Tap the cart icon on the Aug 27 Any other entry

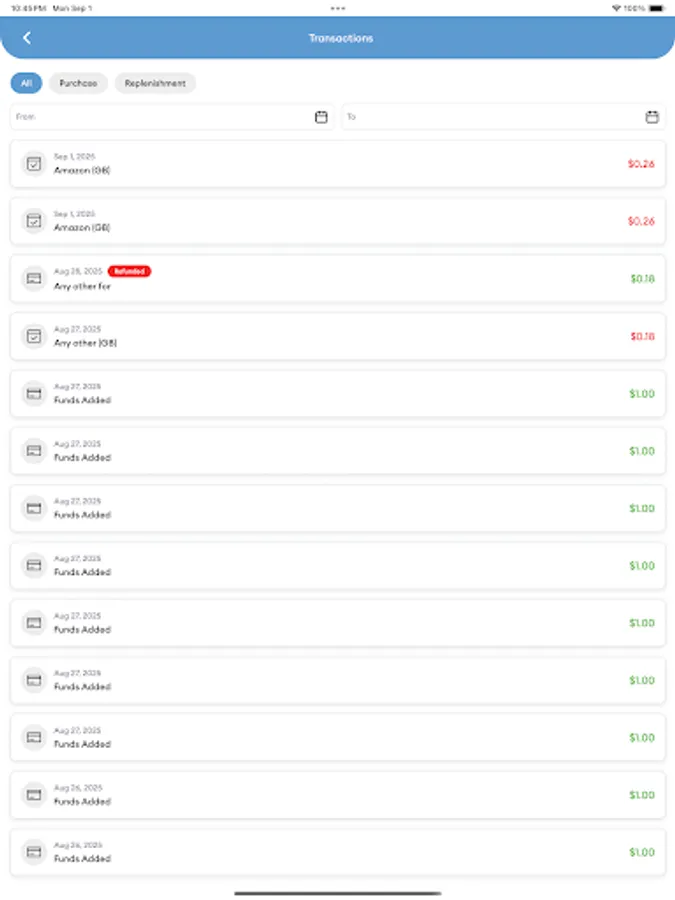(33, 335)
